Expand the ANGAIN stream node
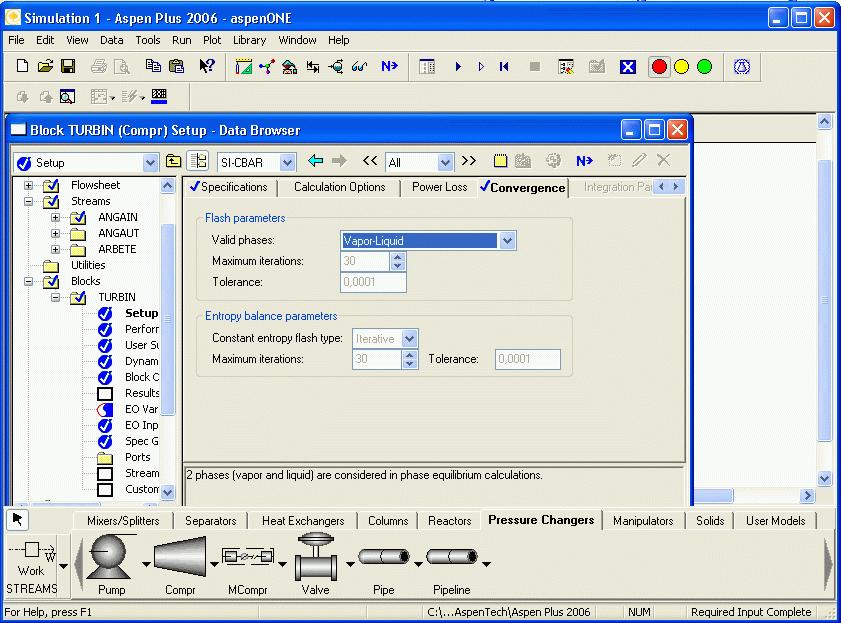Viewport: 841px width, 623px height. [x=55, y=218]
